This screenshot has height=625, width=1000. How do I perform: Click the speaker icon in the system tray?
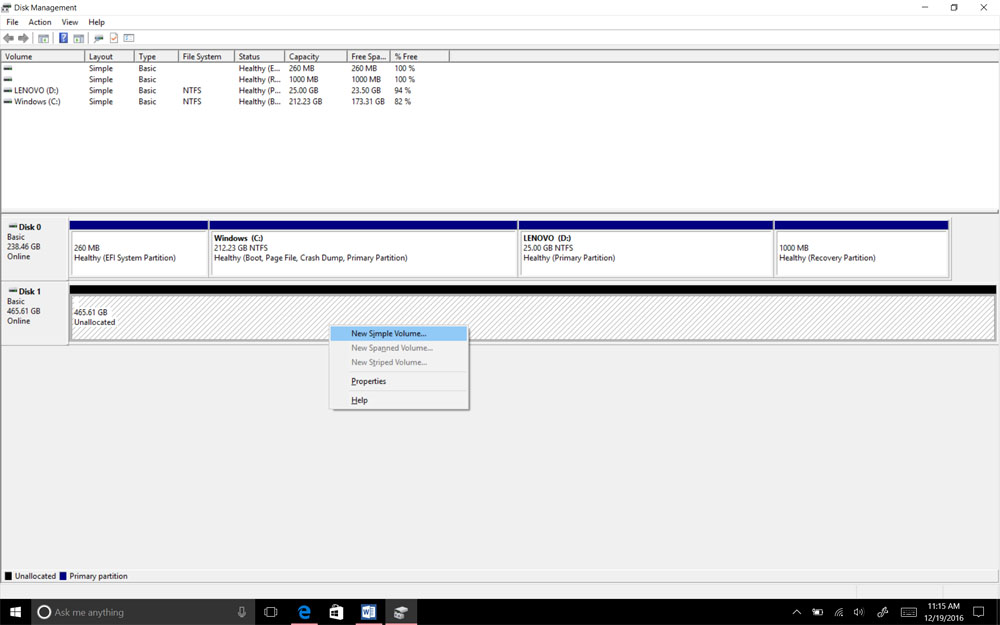tap(858, 611)
